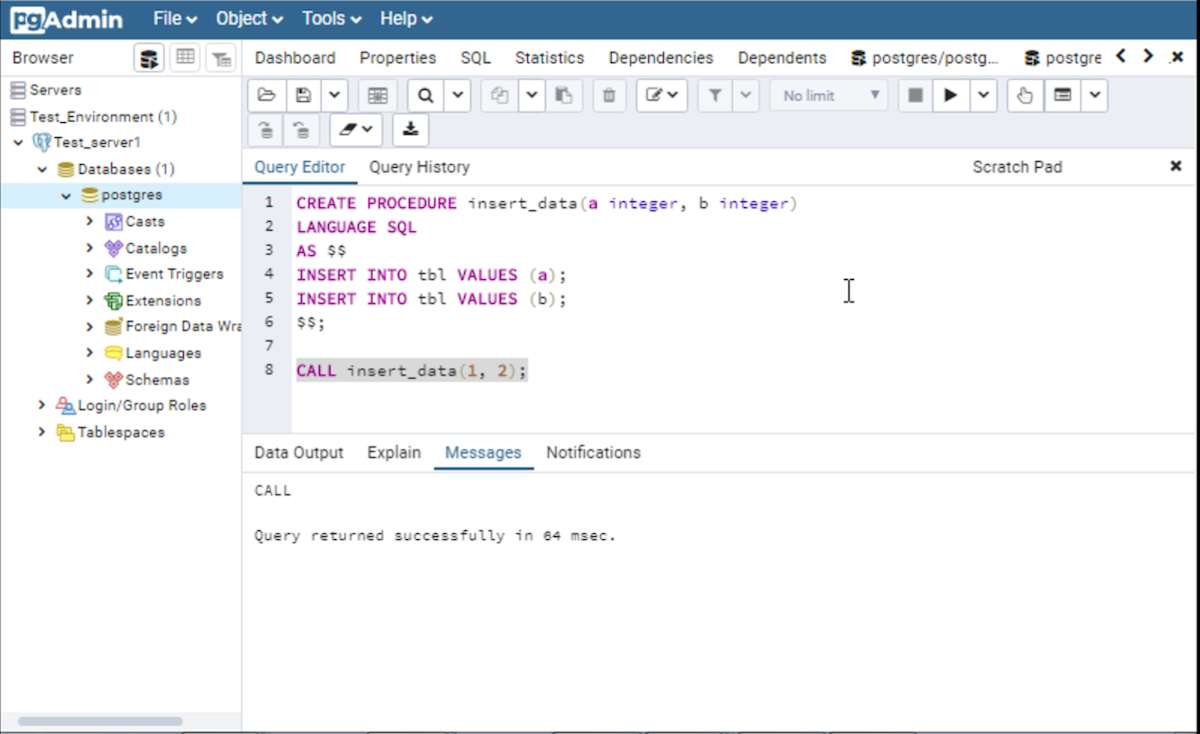This screenshot has height=734, width=1200.
Task: Expand the Schemas tree node
Action: [x=90, y=380]
